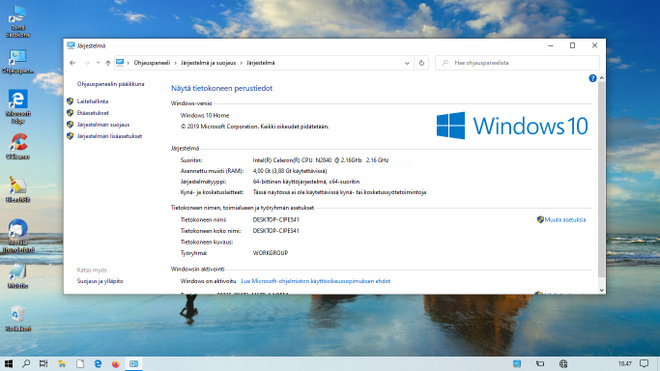Click in the Hae ohjauspaneelista search field
The height and width of the screenshot is (371, 660).
click(518, 63)
